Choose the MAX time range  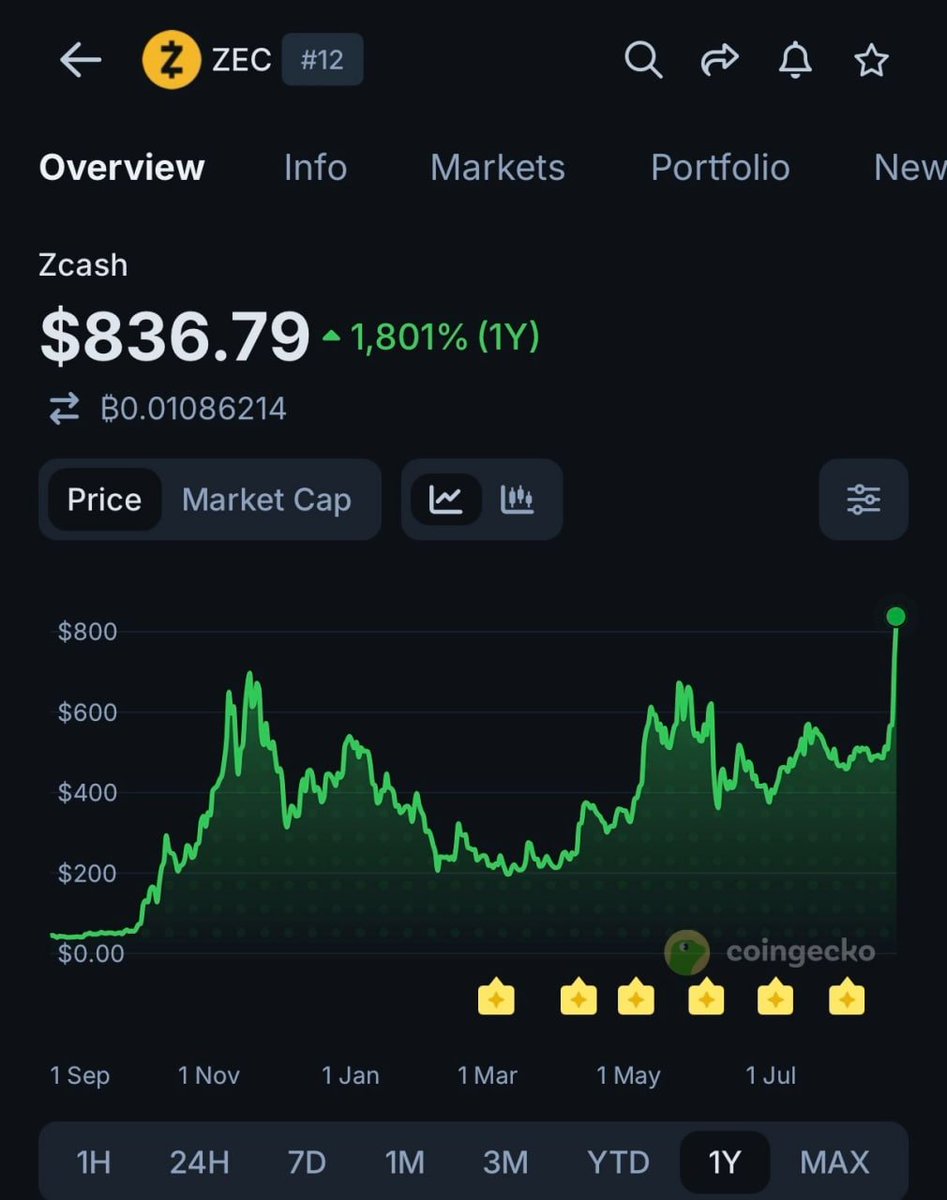click(834, 1163)
